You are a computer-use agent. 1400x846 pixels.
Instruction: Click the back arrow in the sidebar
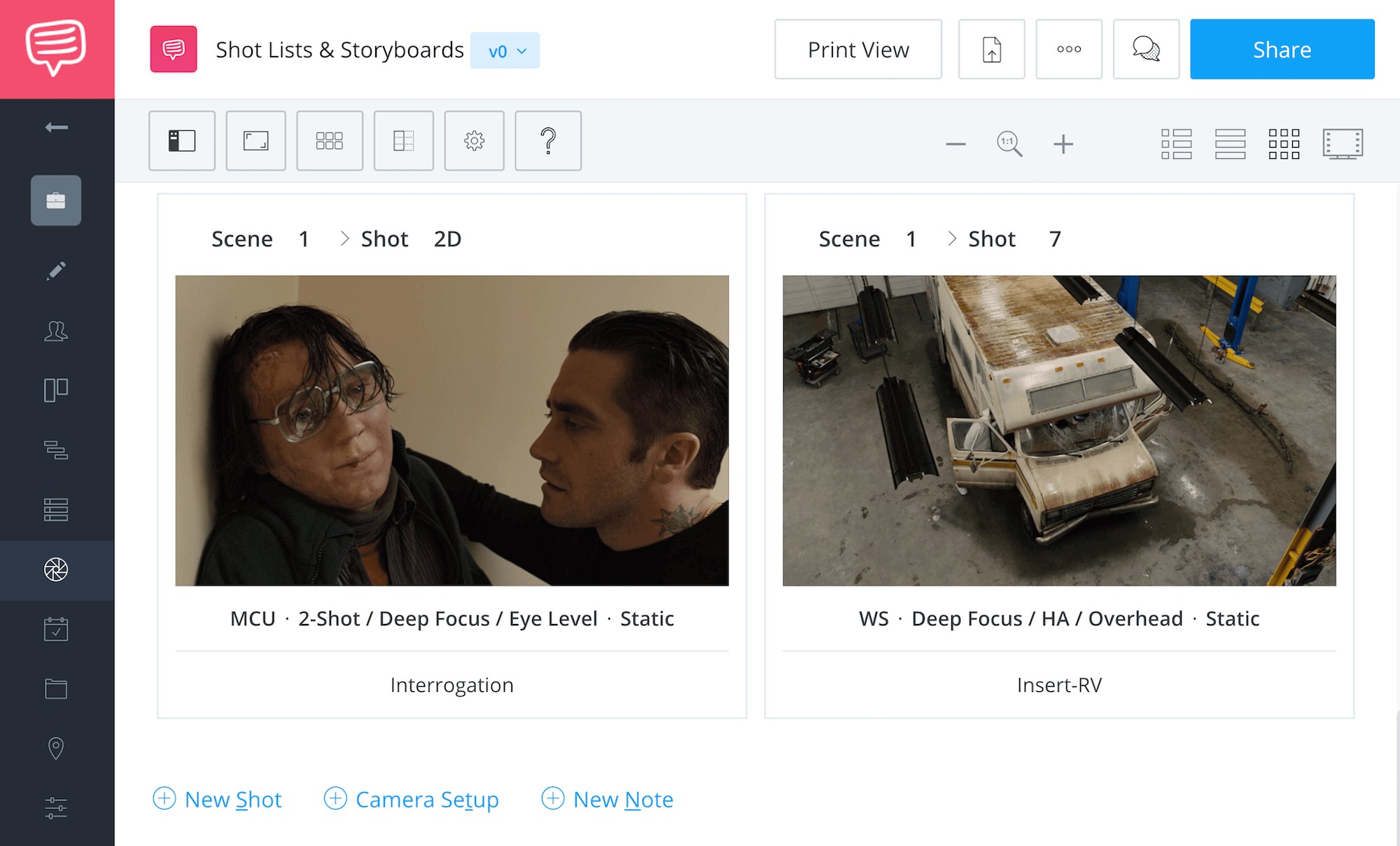(56, 127)
